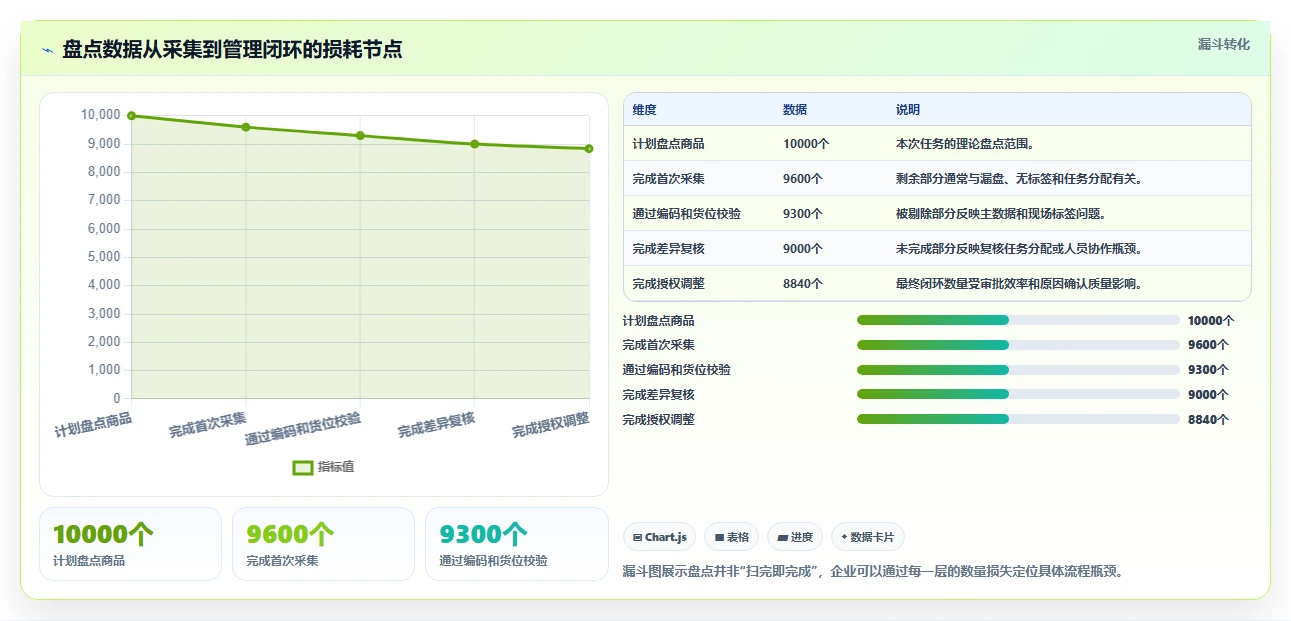Viewport: 1291px width, 621px height.
Task: Click the 进度 tag
Action: (x=795, y=537)
